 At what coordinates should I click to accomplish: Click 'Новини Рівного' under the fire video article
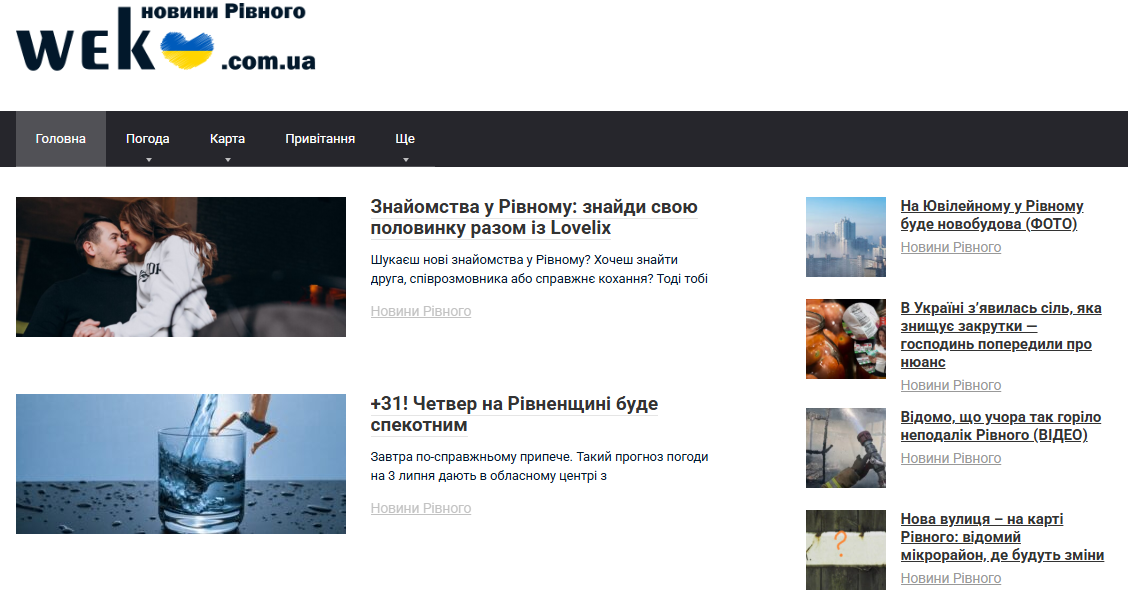coord(951,458)
